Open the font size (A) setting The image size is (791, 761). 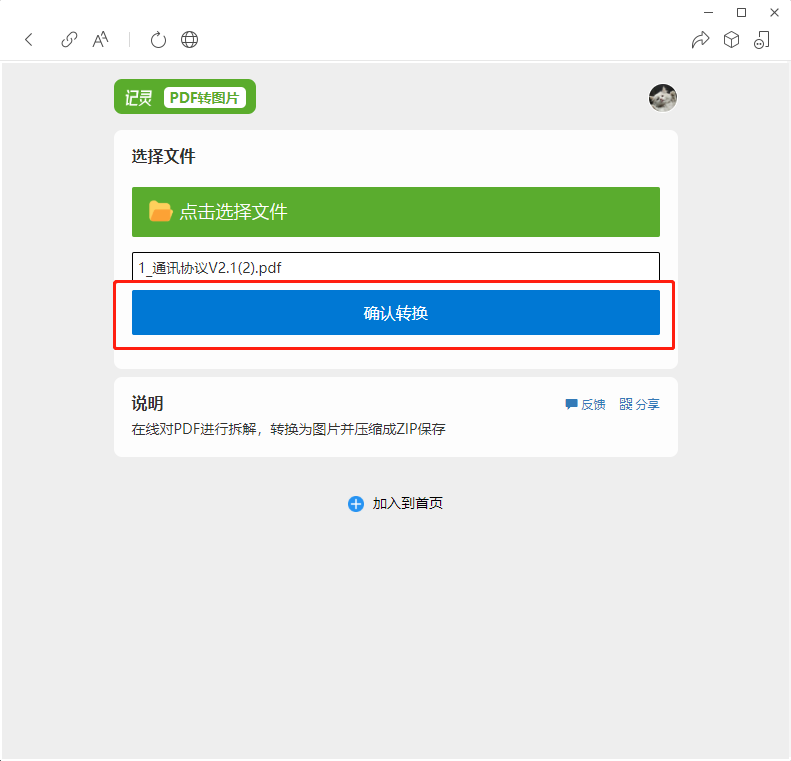click(x=100, y=39)
